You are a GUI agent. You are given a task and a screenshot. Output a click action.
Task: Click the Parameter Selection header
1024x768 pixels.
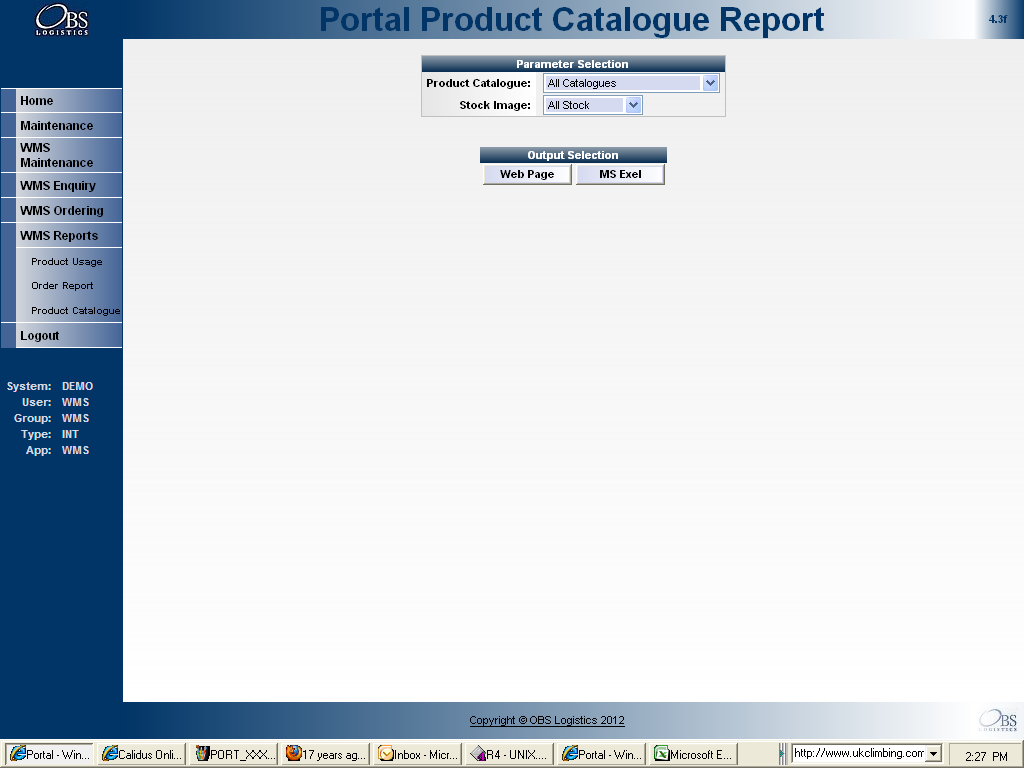(573, 64)
